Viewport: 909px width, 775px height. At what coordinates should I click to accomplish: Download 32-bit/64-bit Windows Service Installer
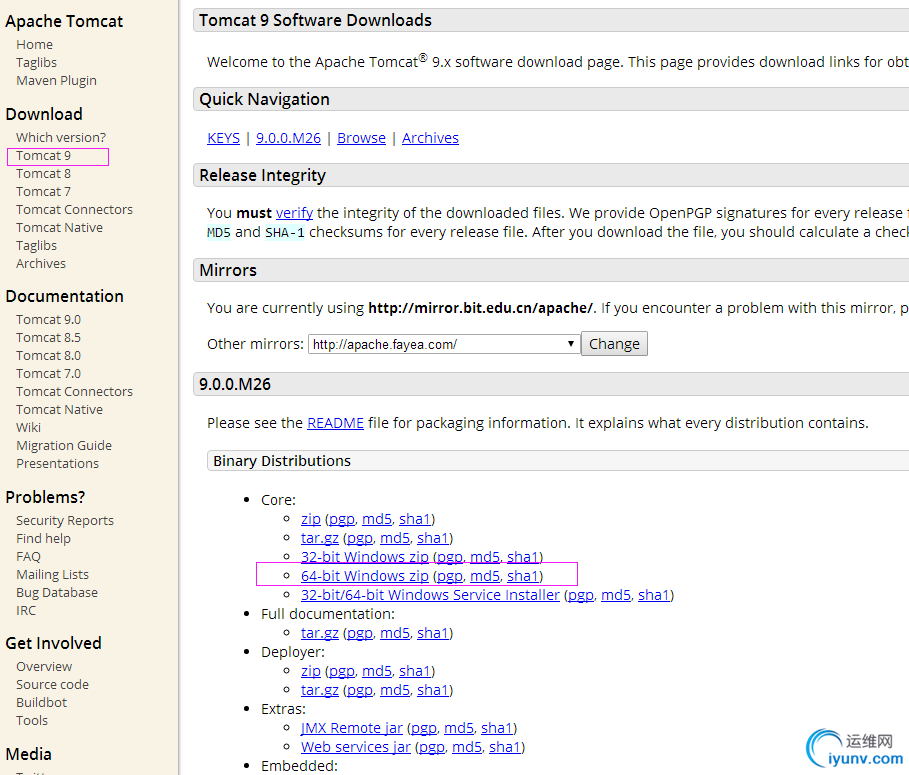click(x=430, y=595)
